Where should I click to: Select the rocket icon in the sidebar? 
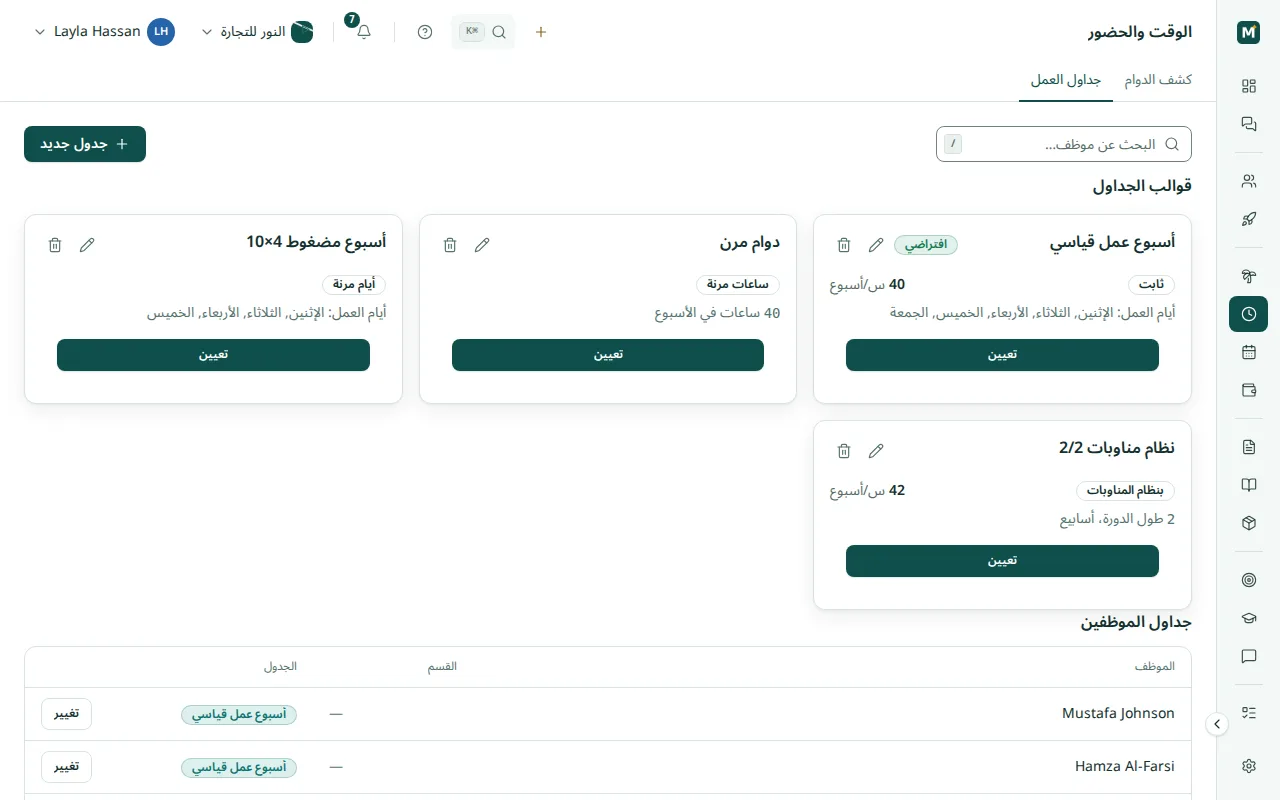point(1248,219)
